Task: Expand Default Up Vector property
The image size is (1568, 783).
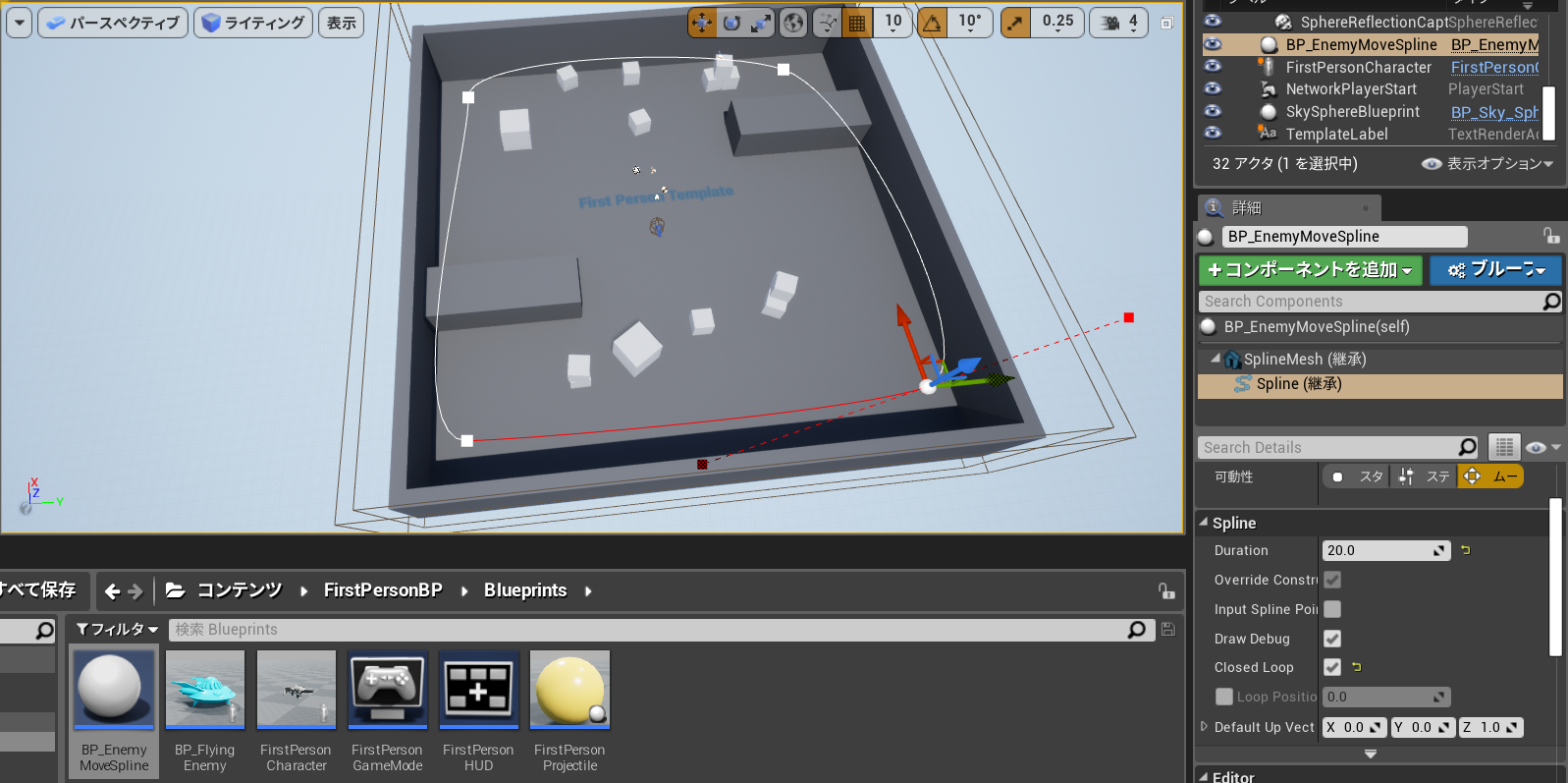Action: [1205, 727]
